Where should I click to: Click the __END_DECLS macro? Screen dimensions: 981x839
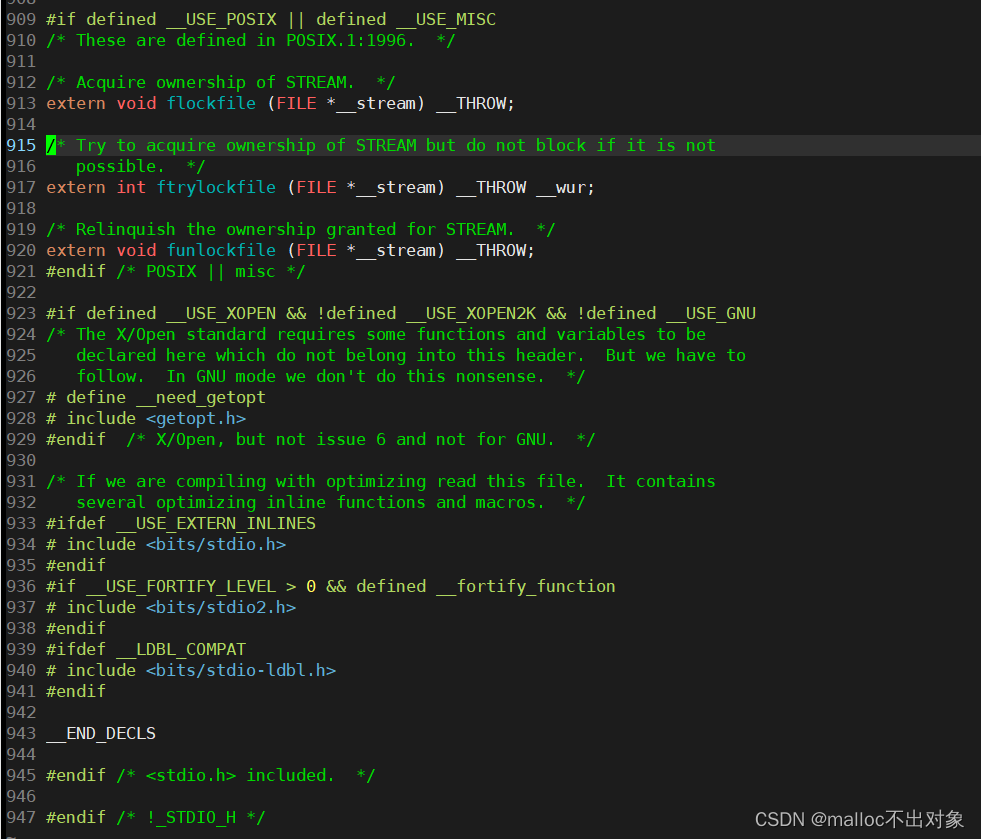coord(101,733)
